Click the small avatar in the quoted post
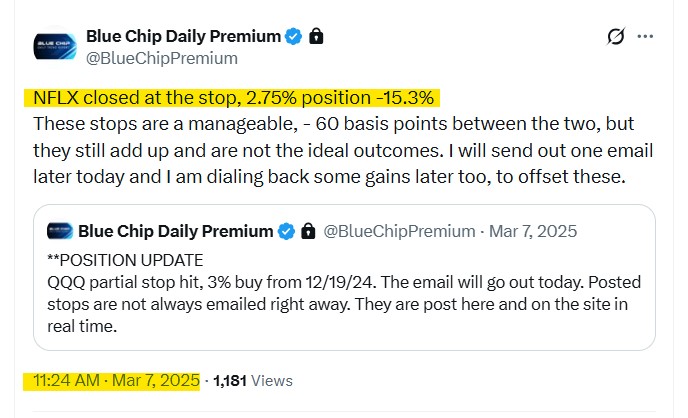This screenshot has height=418, width=688. 60,232
